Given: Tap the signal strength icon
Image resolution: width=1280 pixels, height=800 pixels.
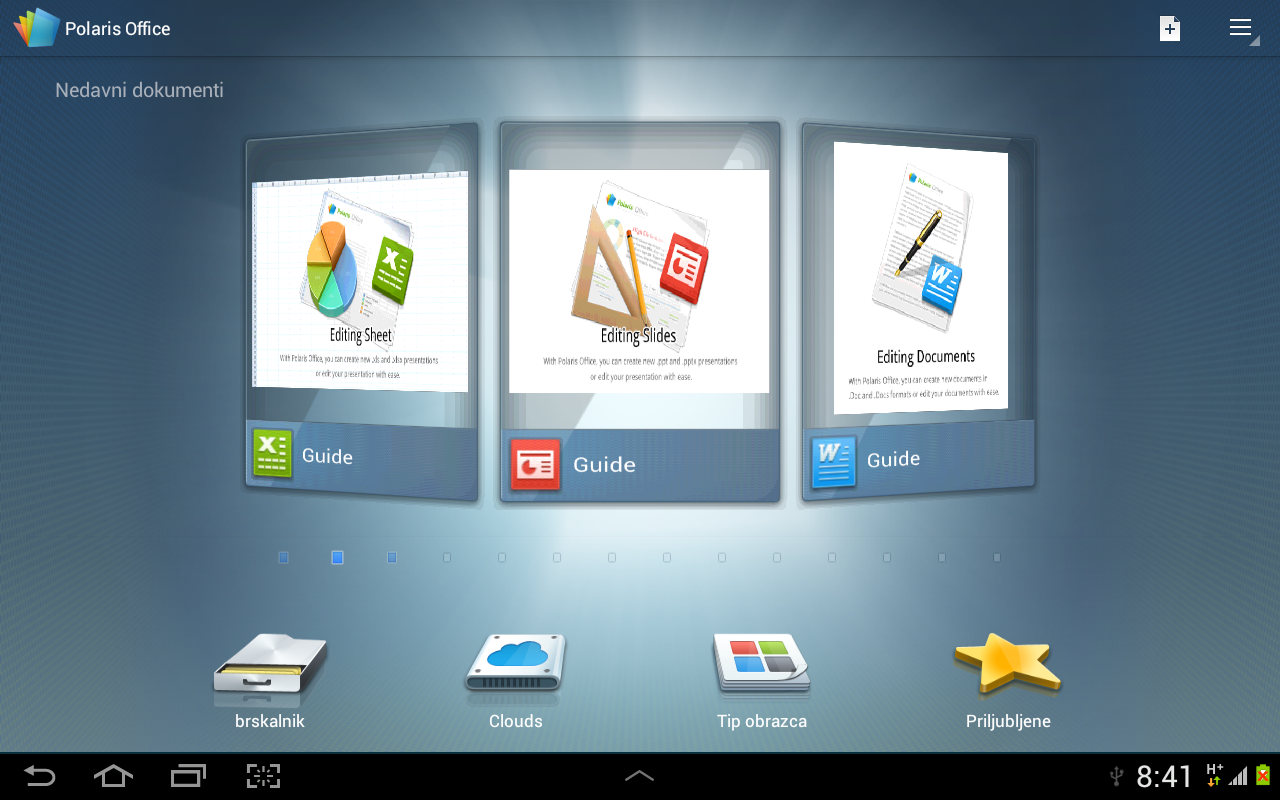Looking at the screenshot, I should click(x=1238, y=777).
